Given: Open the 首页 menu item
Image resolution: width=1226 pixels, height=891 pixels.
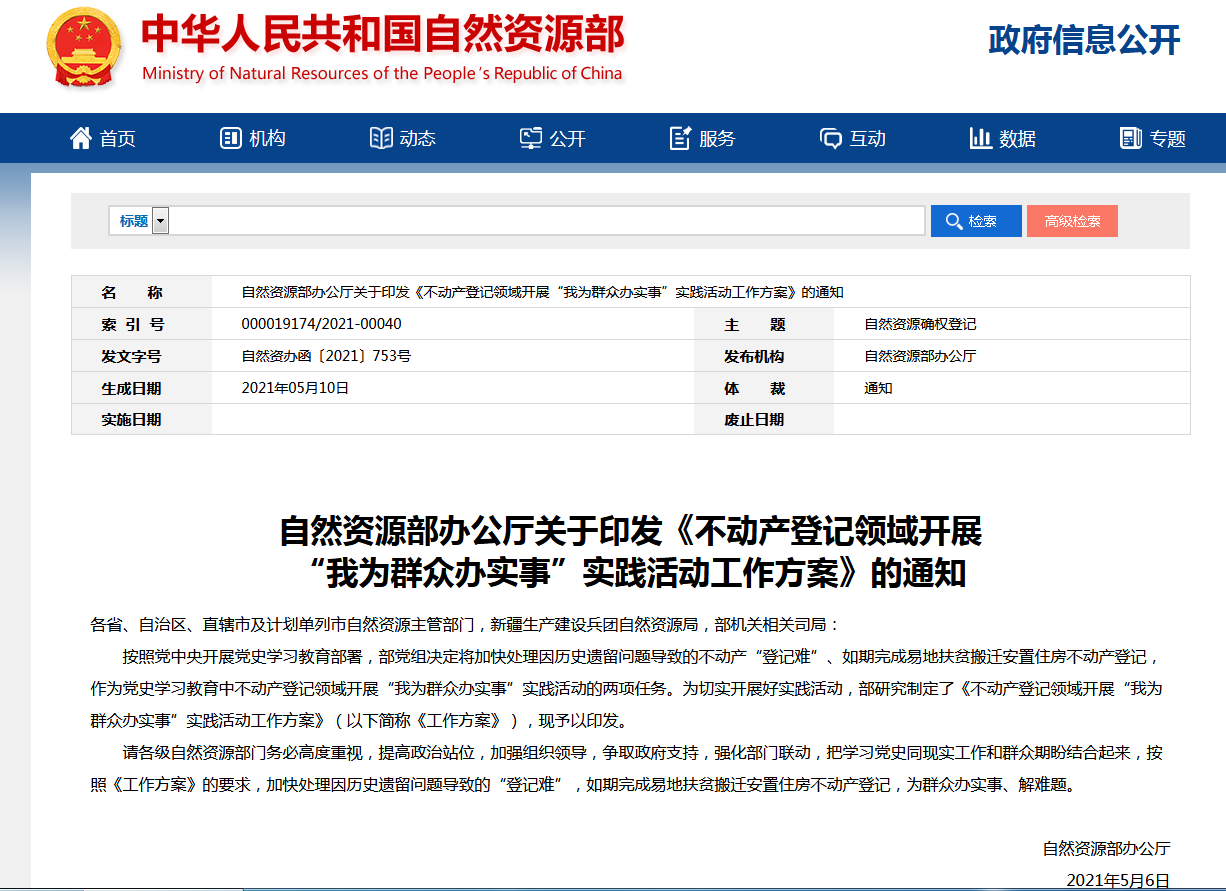Looking at the screenshot, I should click(x=118, y=139).
